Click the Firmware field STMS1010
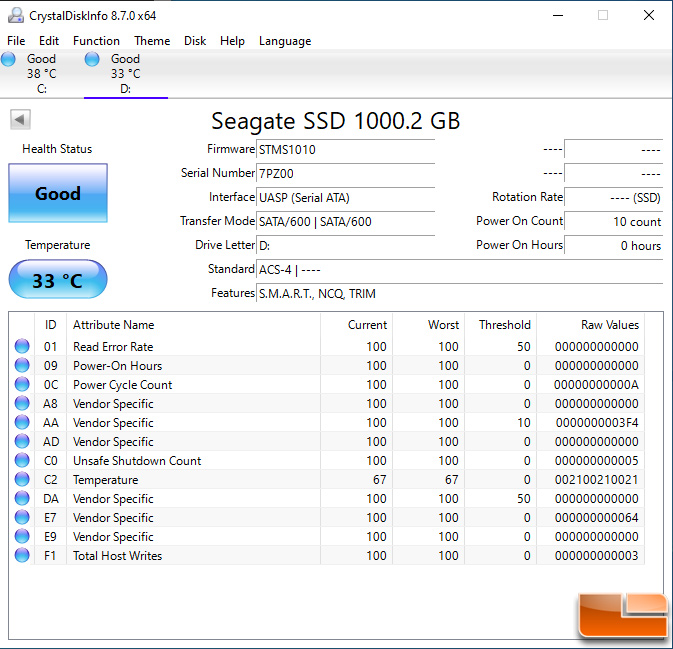Image resolution: width=673 pixels, height=649 pixels. (346, 149)
